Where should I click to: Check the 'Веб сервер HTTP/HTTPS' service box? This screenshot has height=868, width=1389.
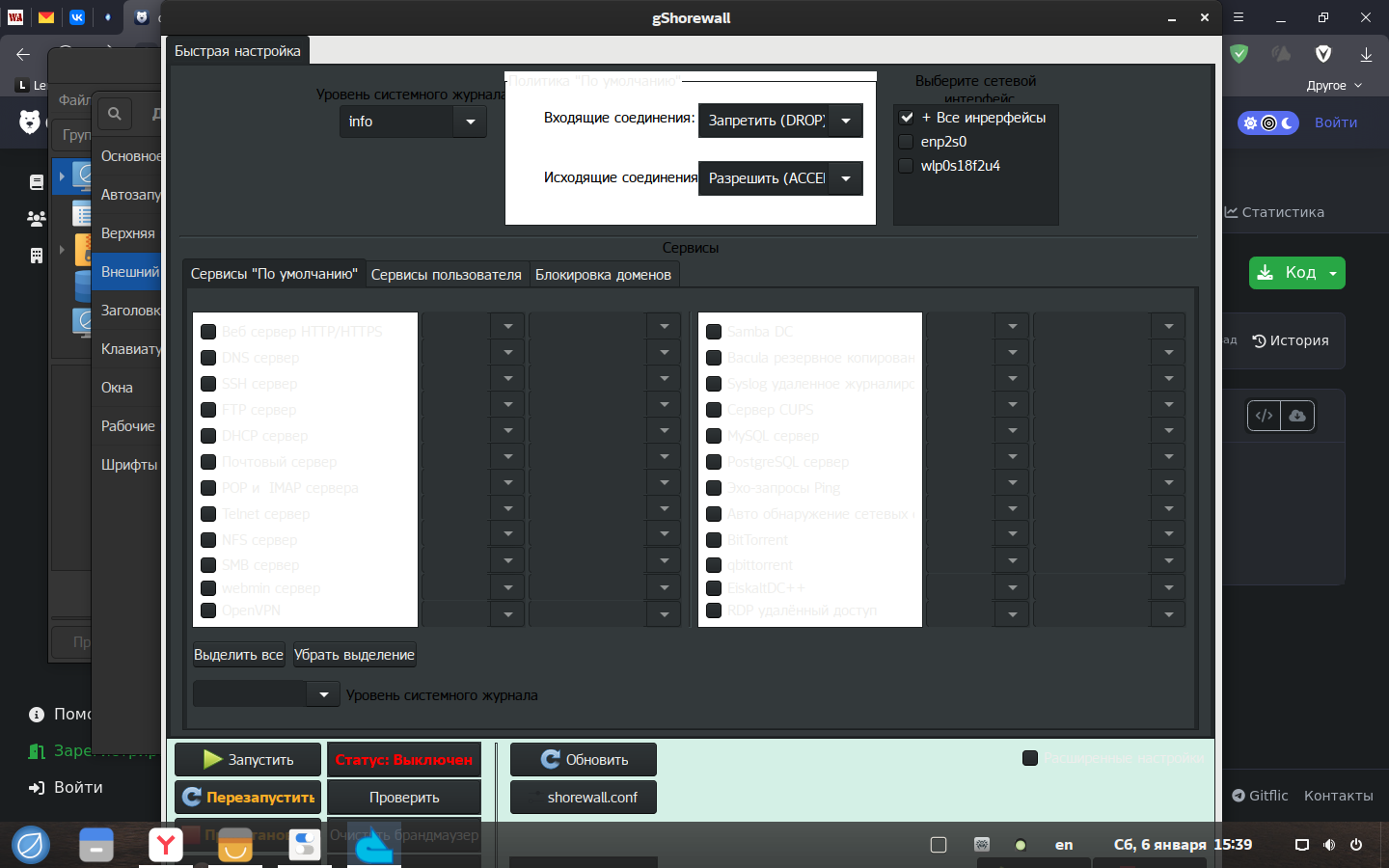tap(208, 332)
